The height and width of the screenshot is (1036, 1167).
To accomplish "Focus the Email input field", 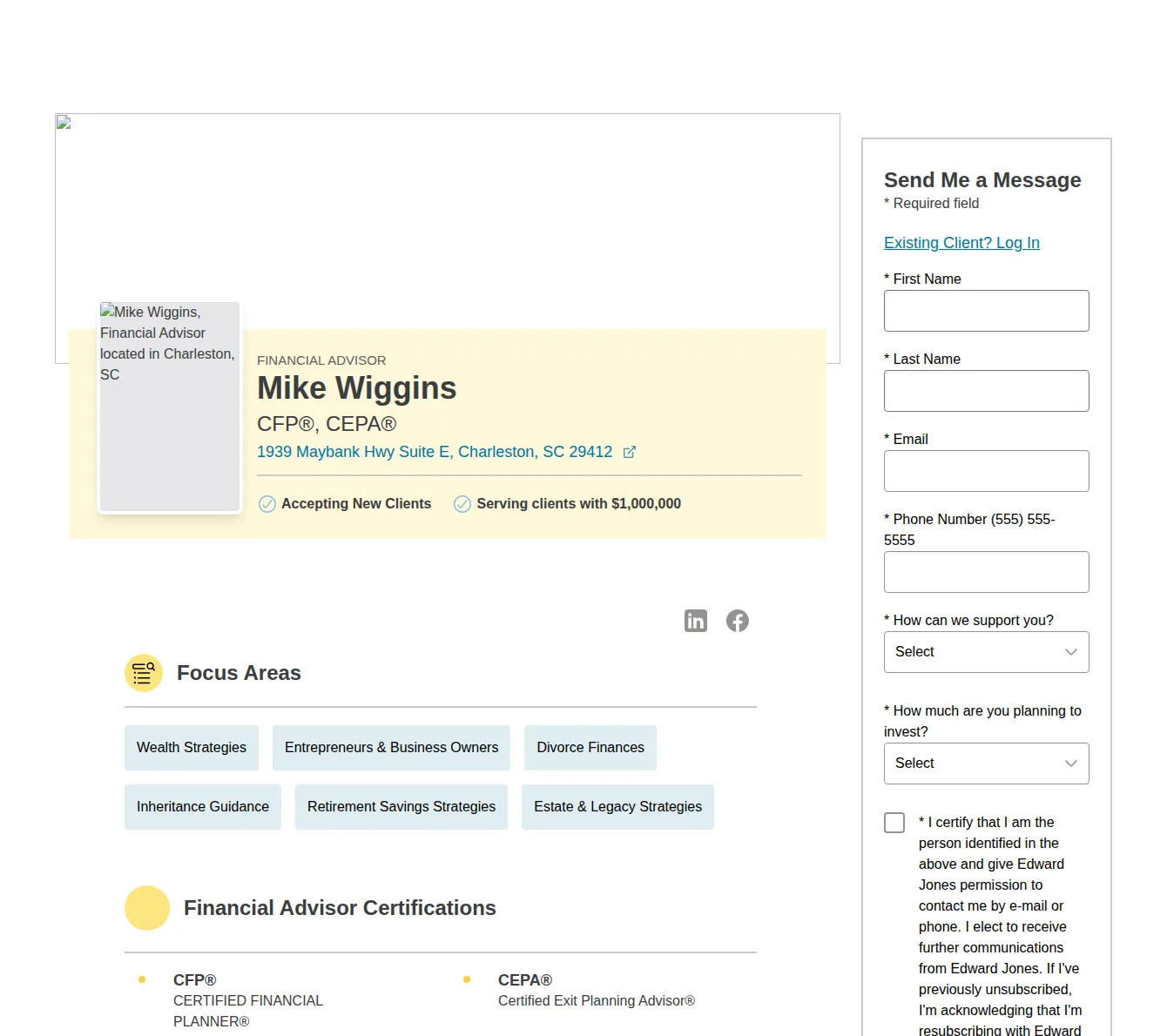I will coord(987,471).
